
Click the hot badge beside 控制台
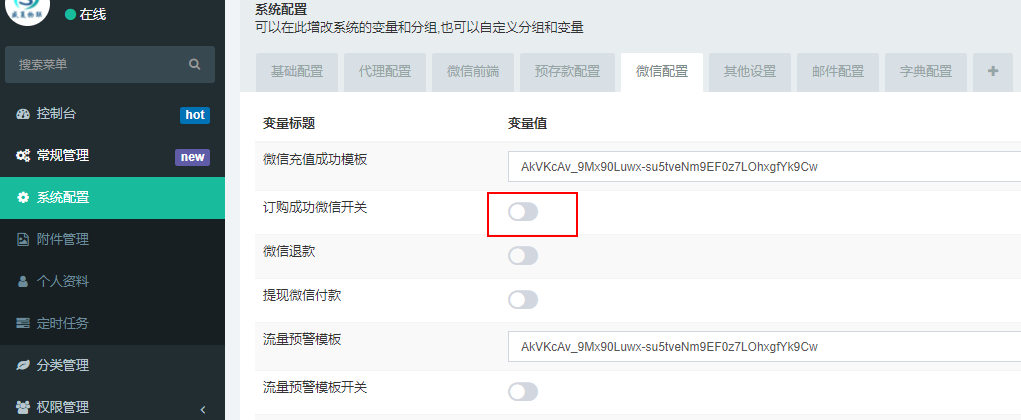(x=195, y=115)
